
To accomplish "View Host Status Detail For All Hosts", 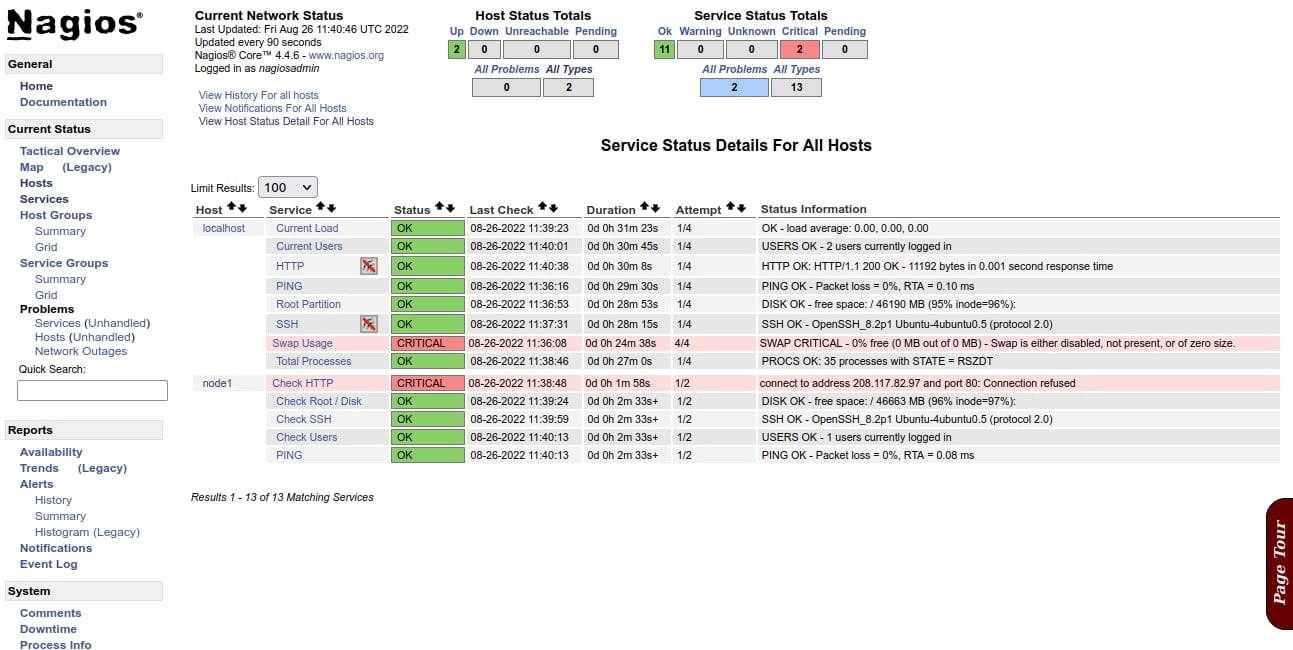I will point(286,121).
